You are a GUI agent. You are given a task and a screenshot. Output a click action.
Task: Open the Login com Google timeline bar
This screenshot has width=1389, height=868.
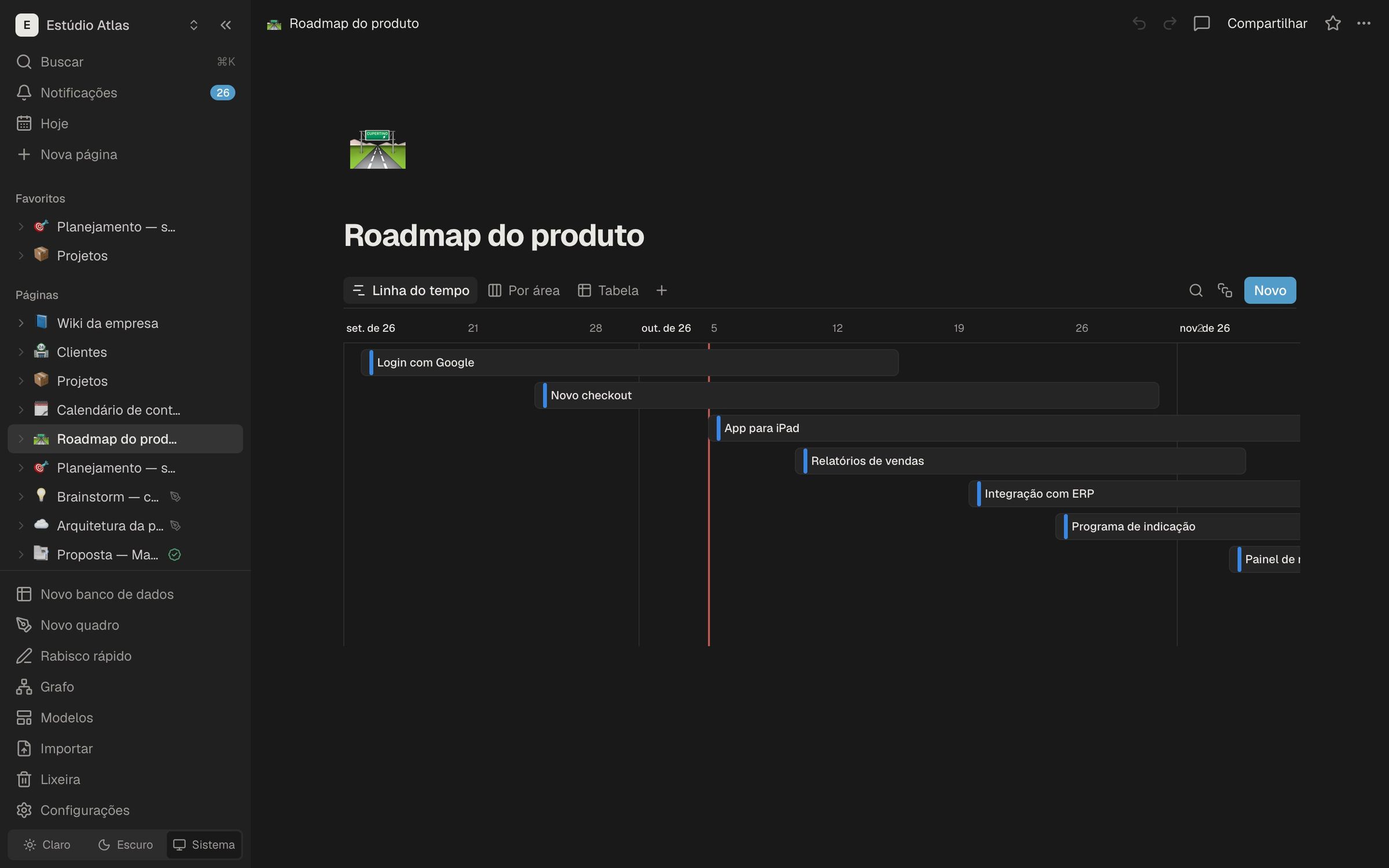[x=630, y=363]
